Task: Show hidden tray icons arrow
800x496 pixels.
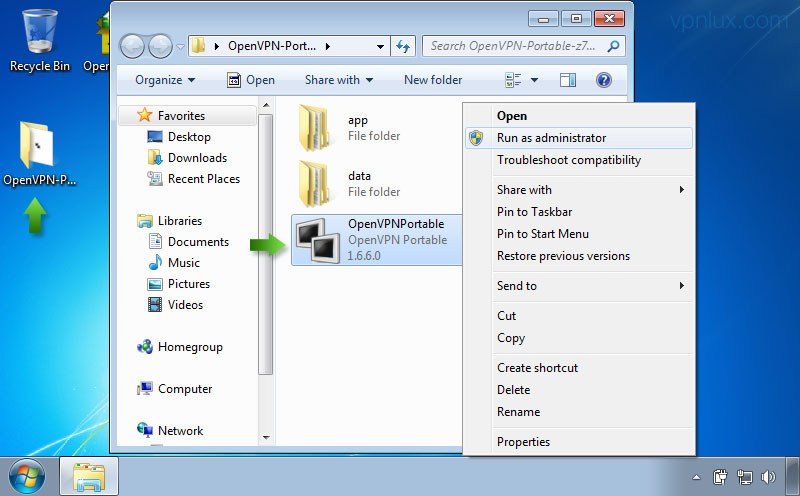Action: 696,478
